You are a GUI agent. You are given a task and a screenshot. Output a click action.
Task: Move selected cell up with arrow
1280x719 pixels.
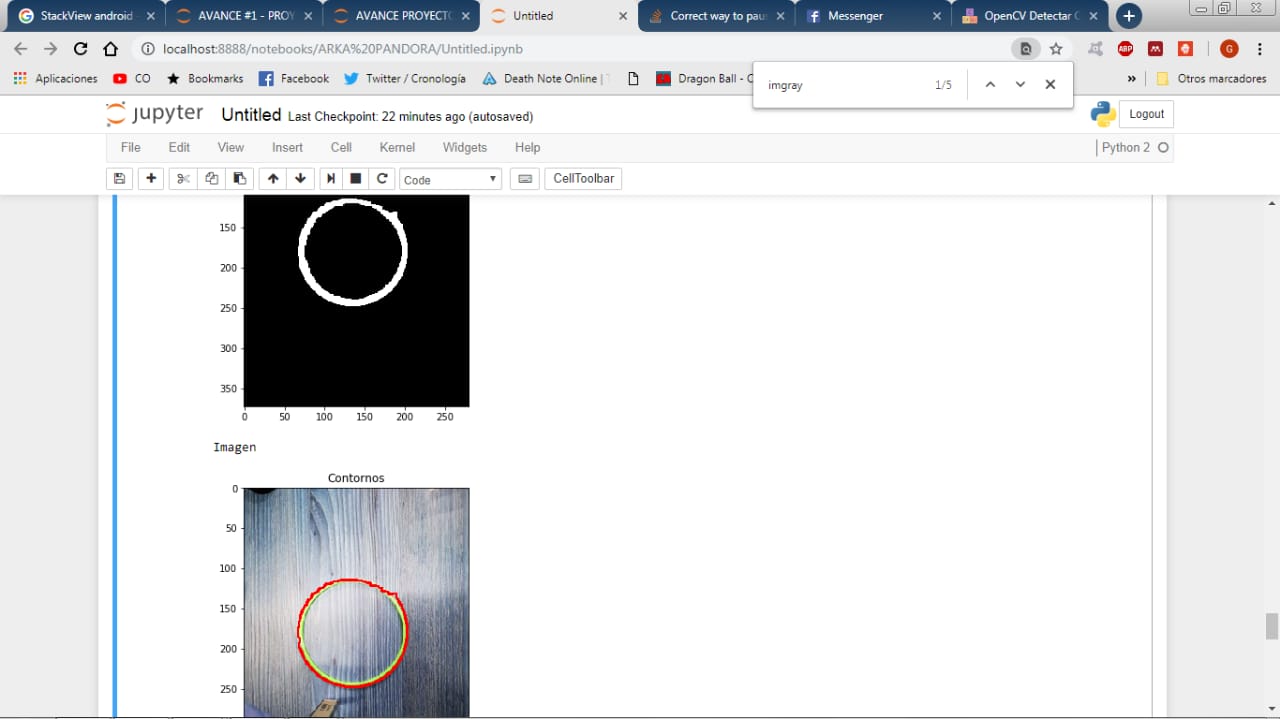coord(272,179)
